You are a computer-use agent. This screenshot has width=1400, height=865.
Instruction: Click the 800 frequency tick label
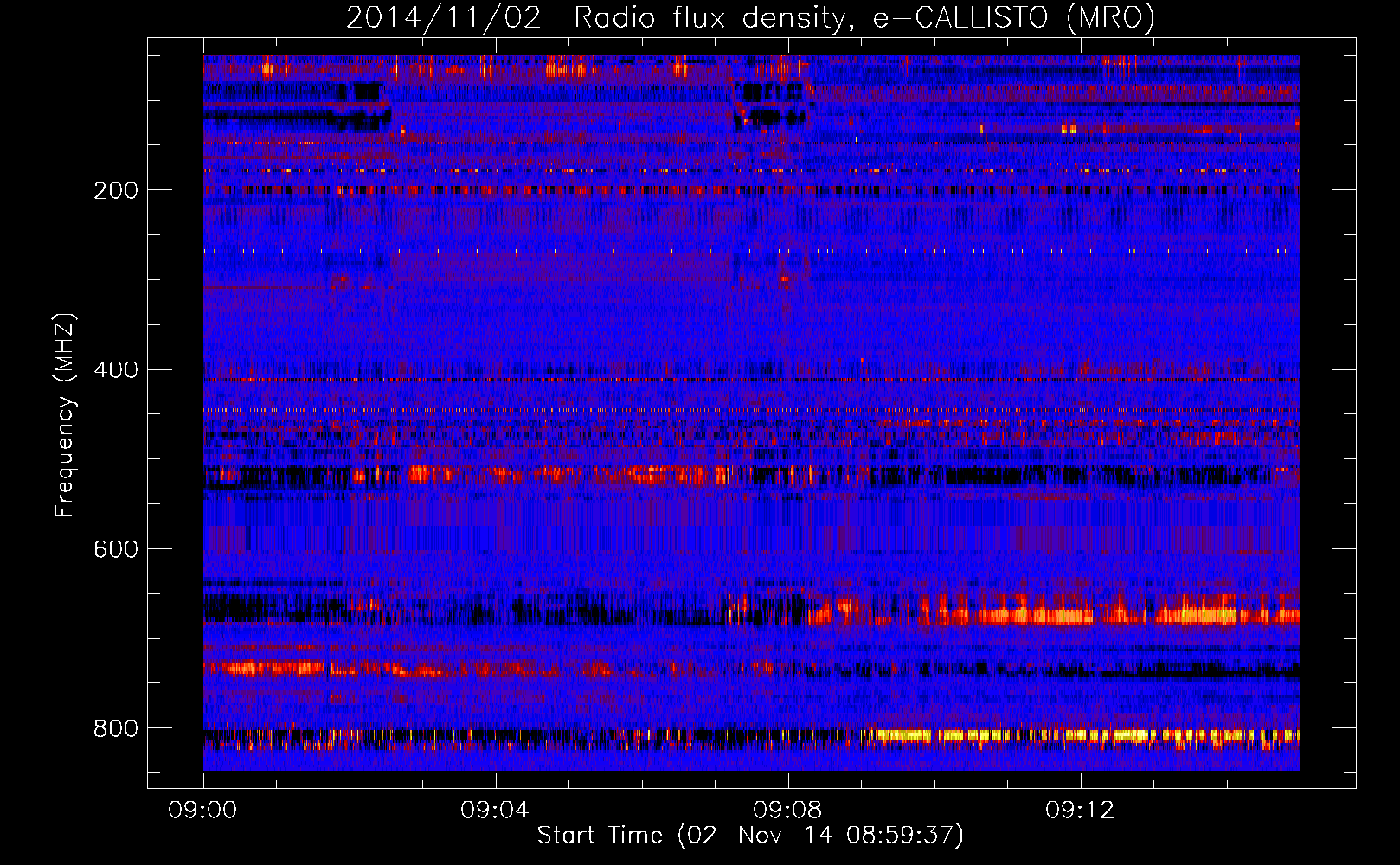point(116,728)
